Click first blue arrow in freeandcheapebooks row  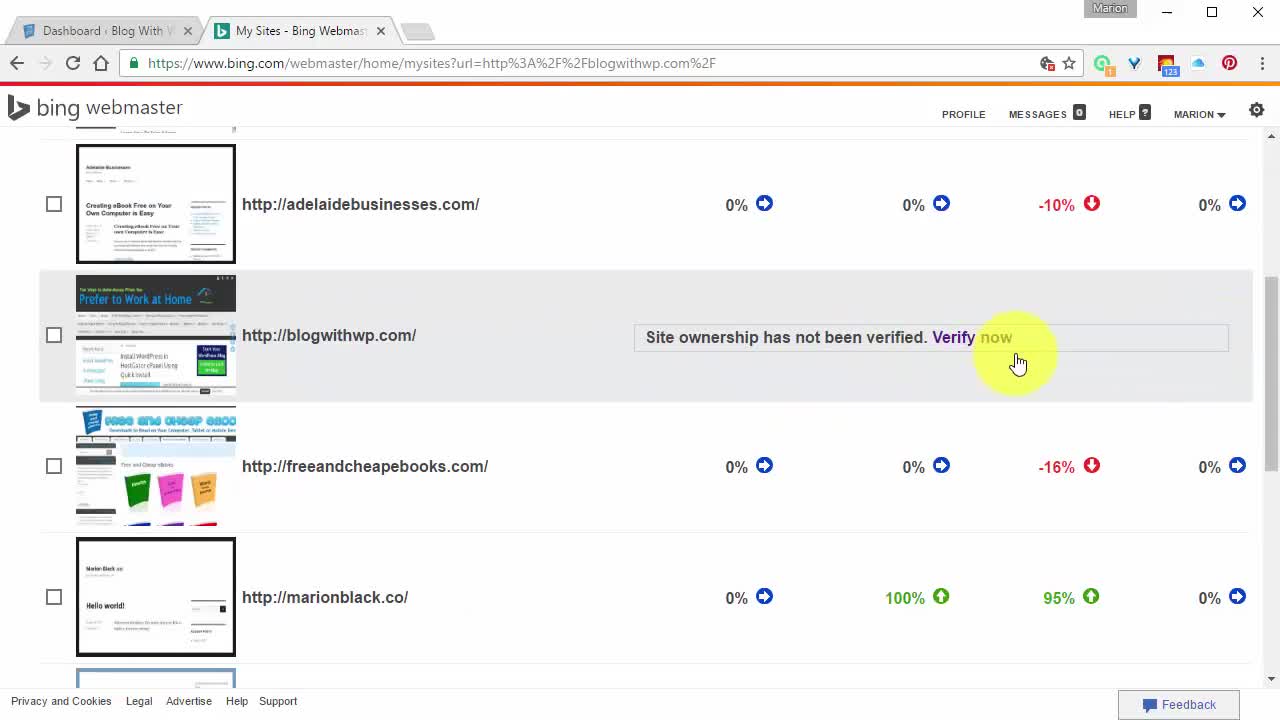click(764, 466)
